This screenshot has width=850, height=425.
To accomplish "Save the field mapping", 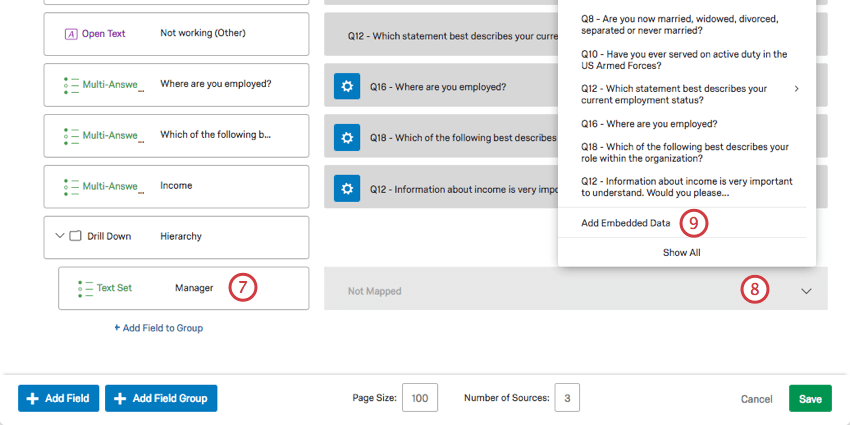I will click(x=810, y=398).
